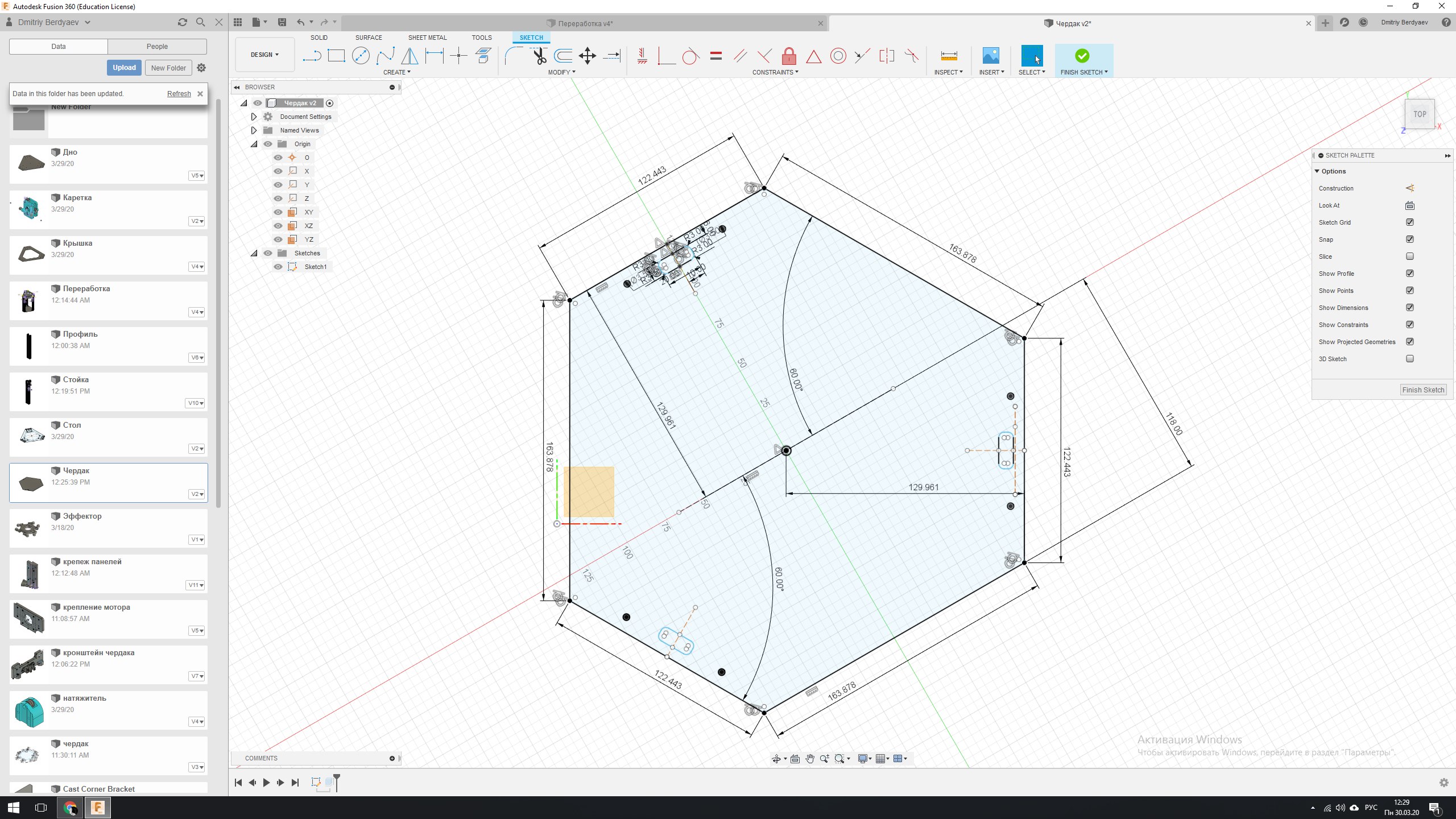
Task: Apply the Fix/UnFix lock constraint
Action: pyautogui.click(x=789, y=56)
